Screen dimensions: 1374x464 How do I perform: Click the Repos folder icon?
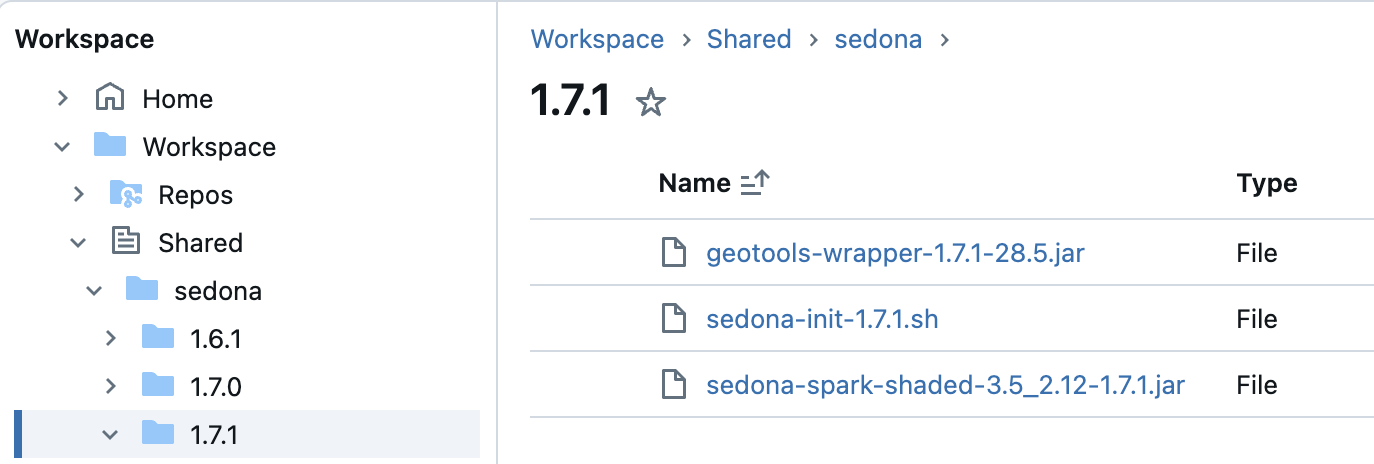[125, 194]
